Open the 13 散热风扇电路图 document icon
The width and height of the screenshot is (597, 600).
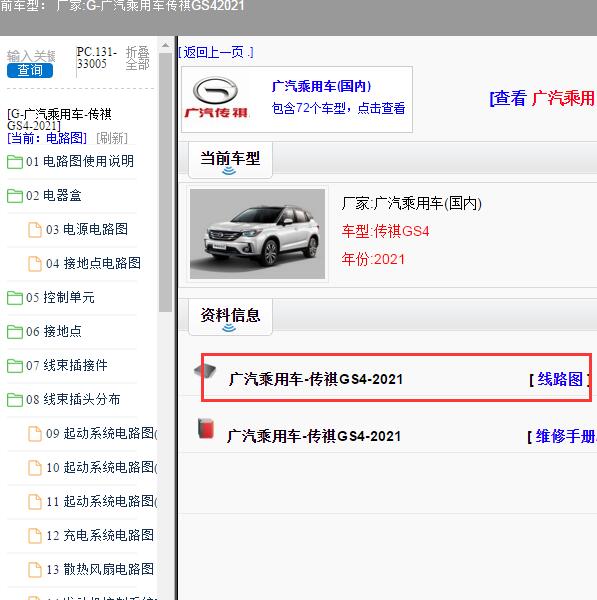point(35,570)
